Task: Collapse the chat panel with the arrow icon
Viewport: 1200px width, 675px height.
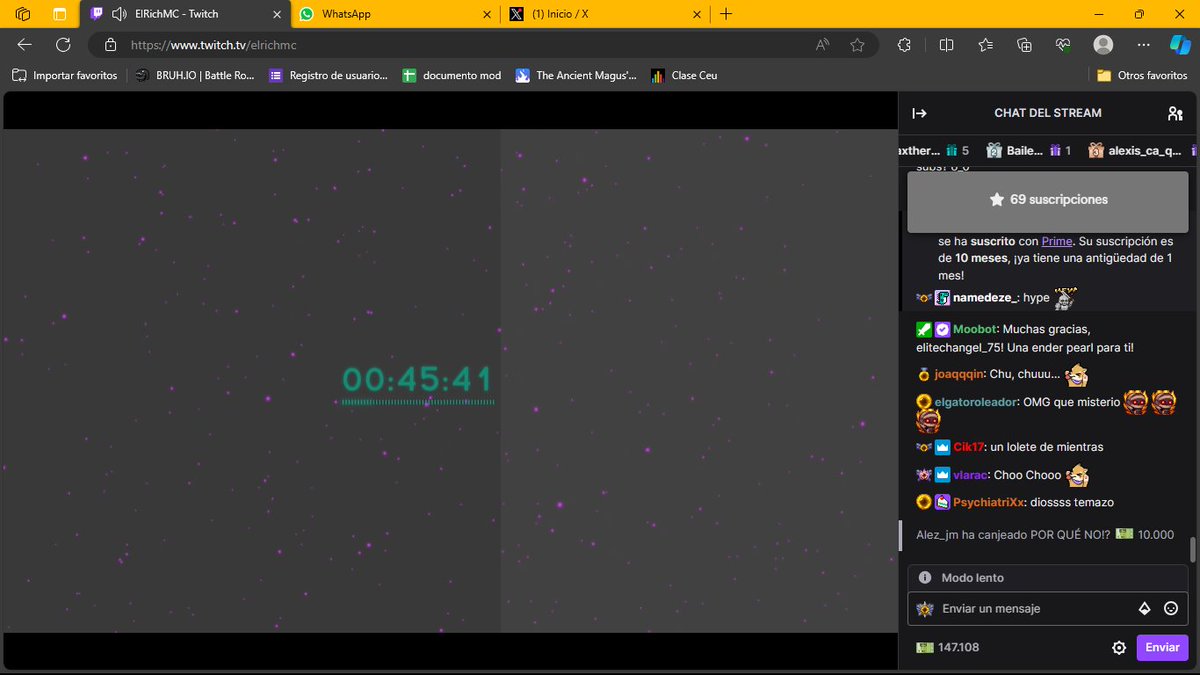Action: point(920,113)
